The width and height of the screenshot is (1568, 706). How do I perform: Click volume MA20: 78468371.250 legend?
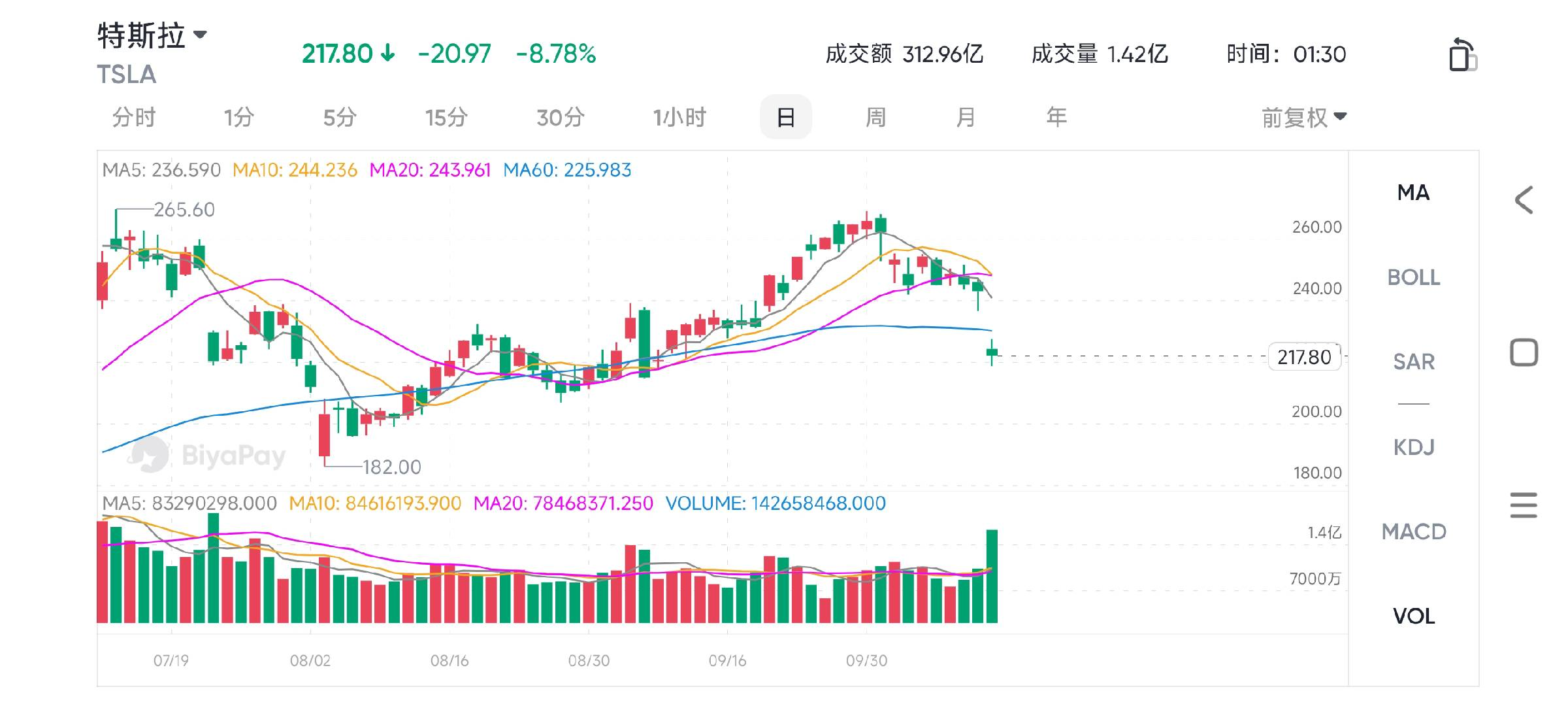pos(563,503)
